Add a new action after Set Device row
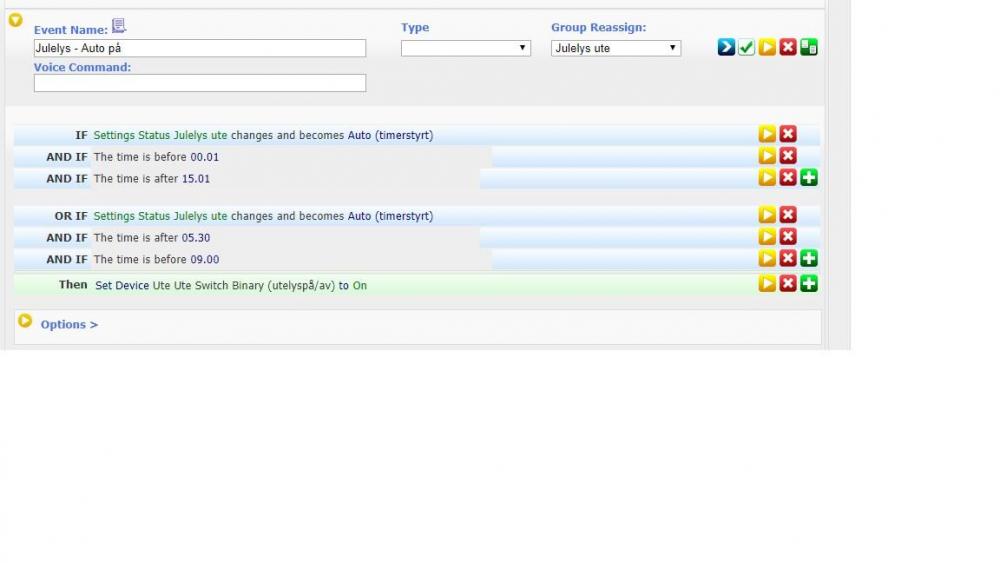 tap(809, 284)
